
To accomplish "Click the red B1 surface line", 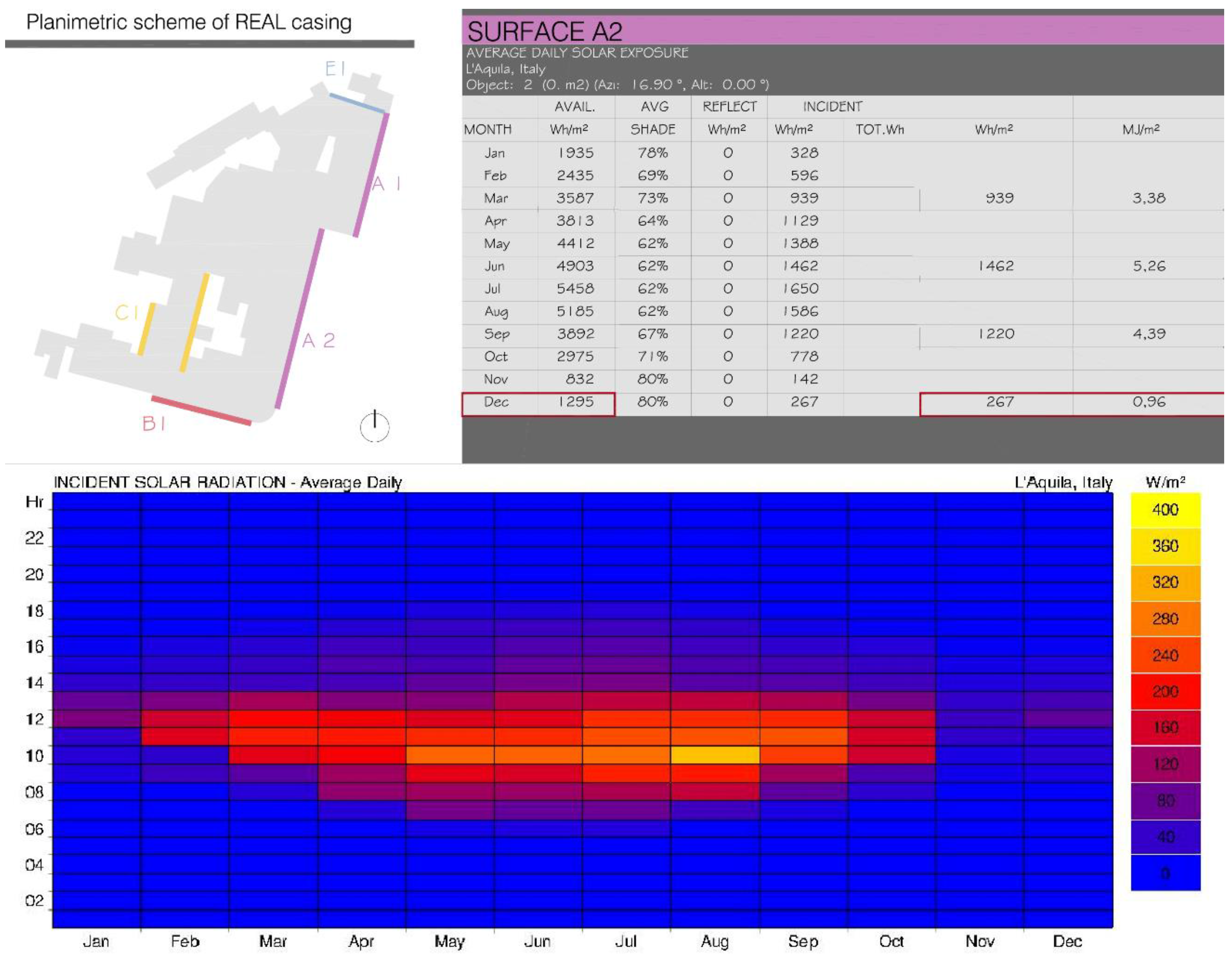I will click(201, 410).
